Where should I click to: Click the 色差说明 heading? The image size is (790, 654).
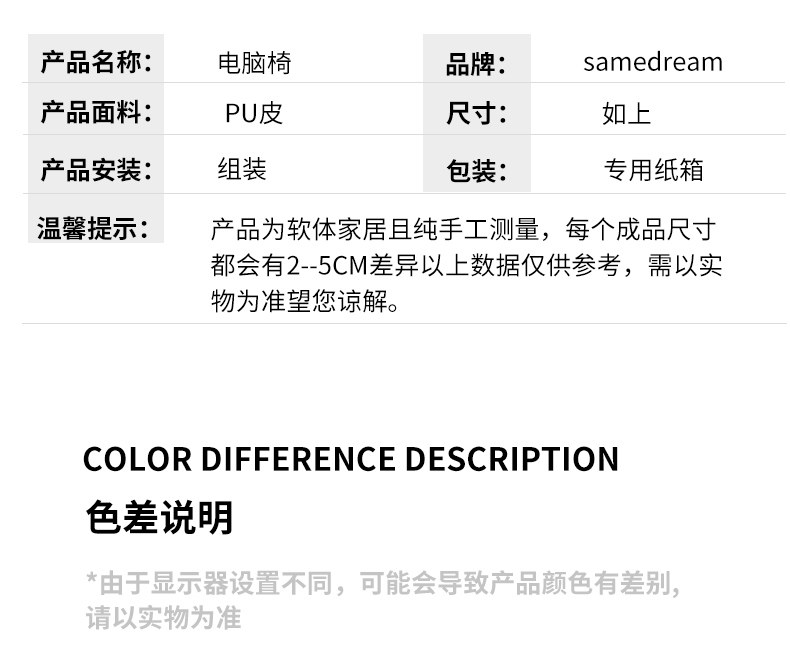[x=160, y=518]
